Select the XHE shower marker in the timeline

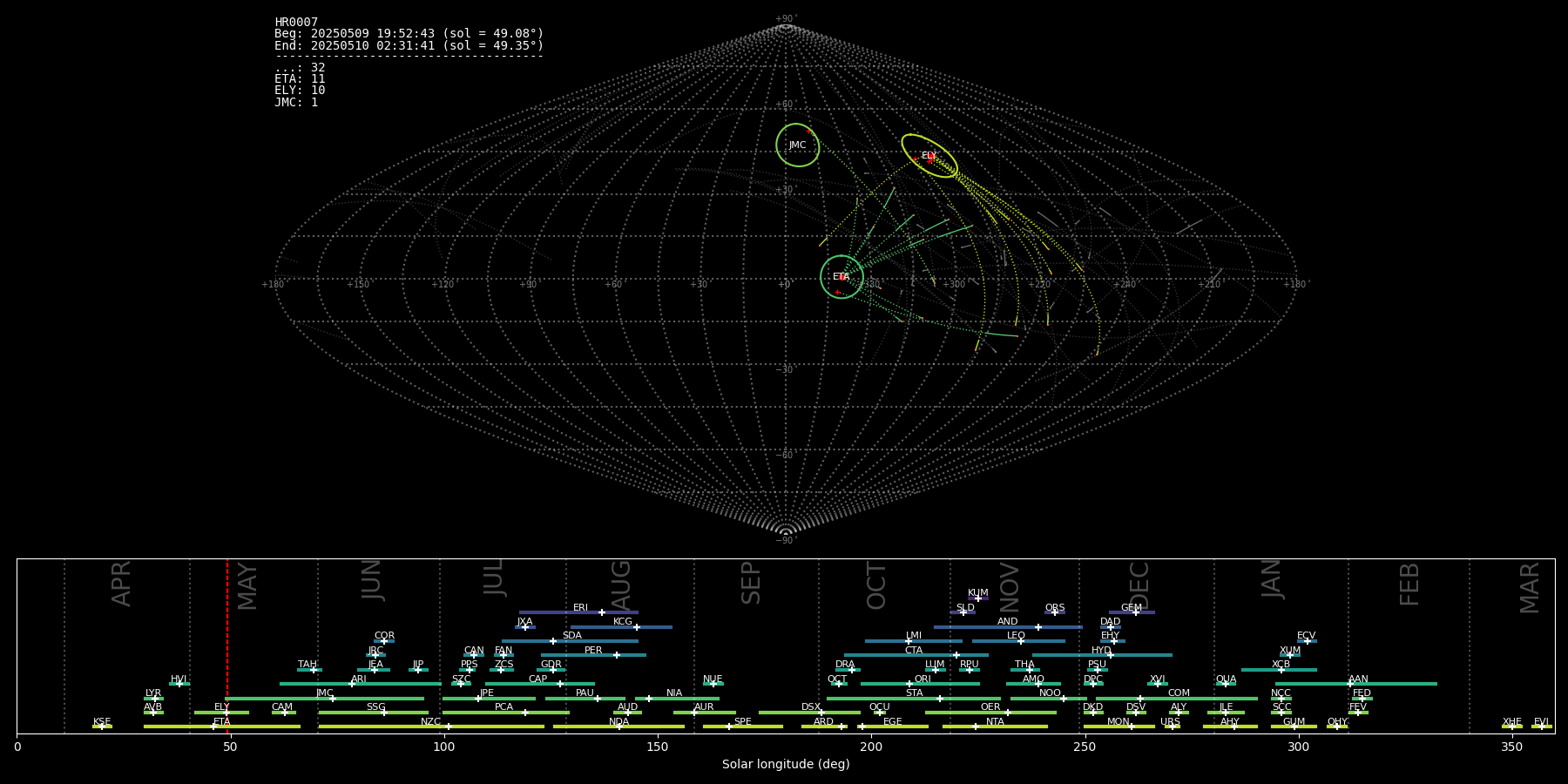click(x=1512, y=727)
